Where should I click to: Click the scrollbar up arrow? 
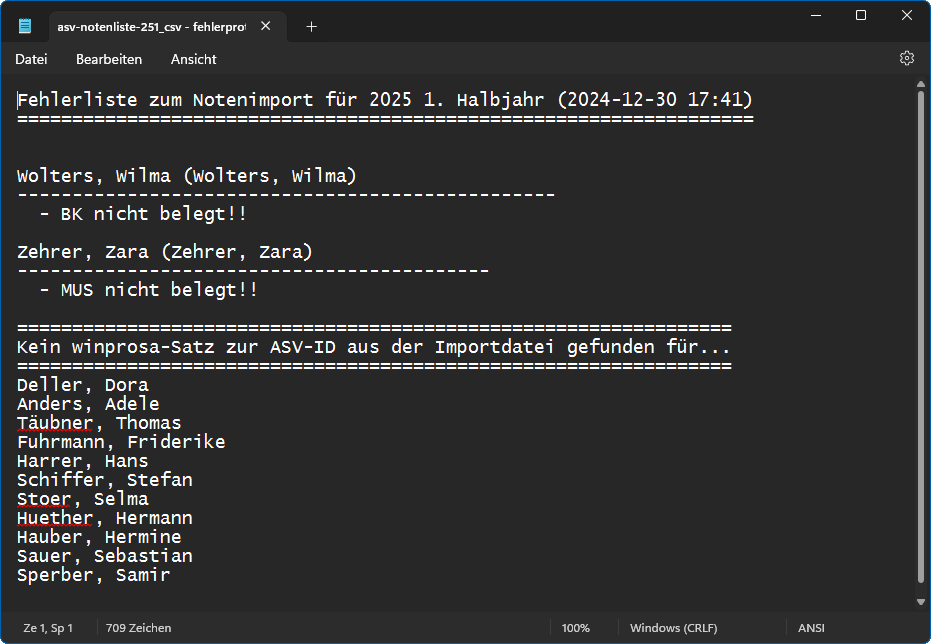click(920, 86)
